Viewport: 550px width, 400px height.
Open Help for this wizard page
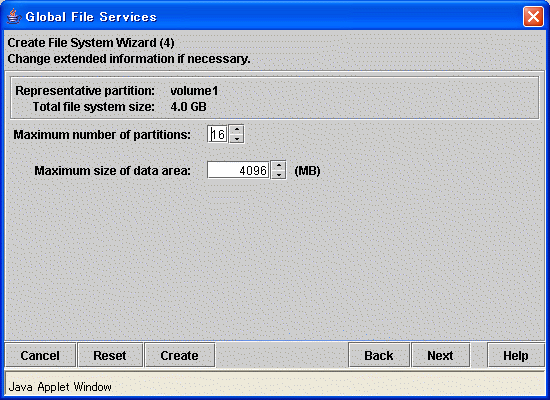[516, 355]
